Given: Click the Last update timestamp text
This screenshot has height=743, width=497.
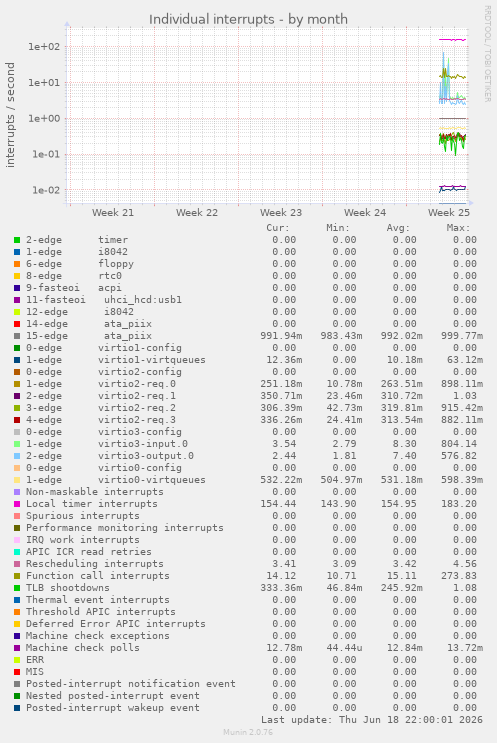Looking at the screenshot, I should coord(372,720).
